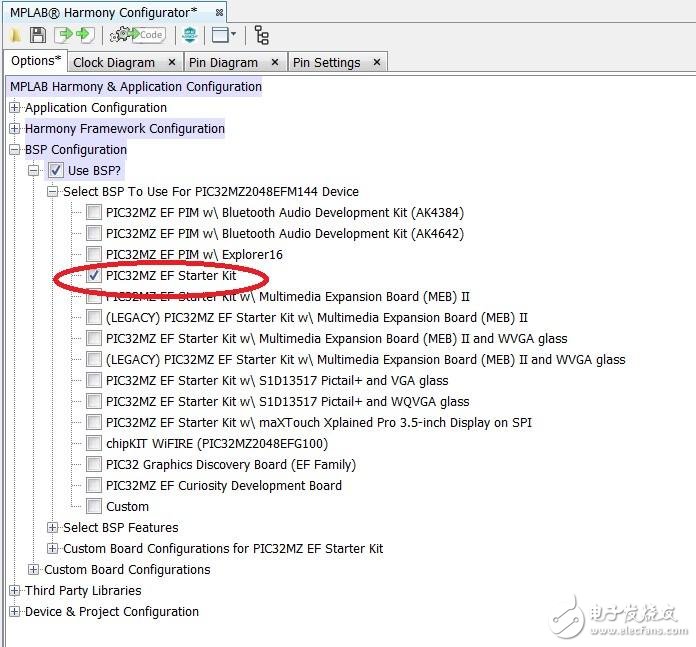Uncheck the Use BSP? checkbox
Screen dimensions: 696x647
(55, 171)
